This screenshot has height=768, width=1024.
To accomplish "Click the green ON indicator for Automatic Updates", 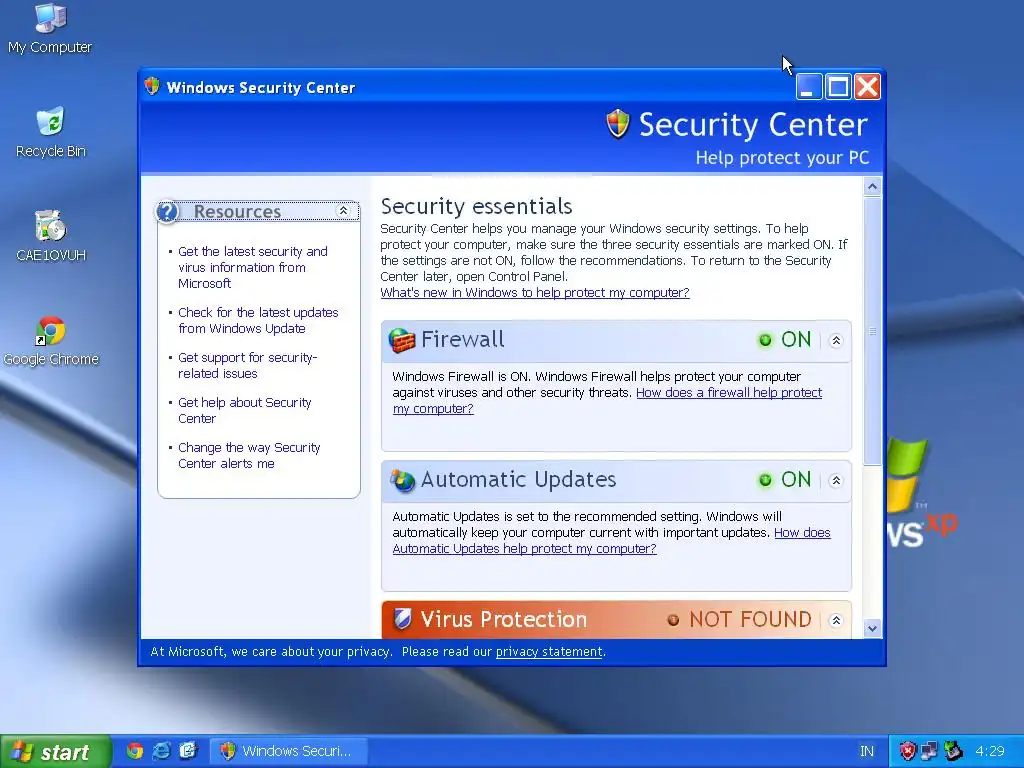I will 765,480.
